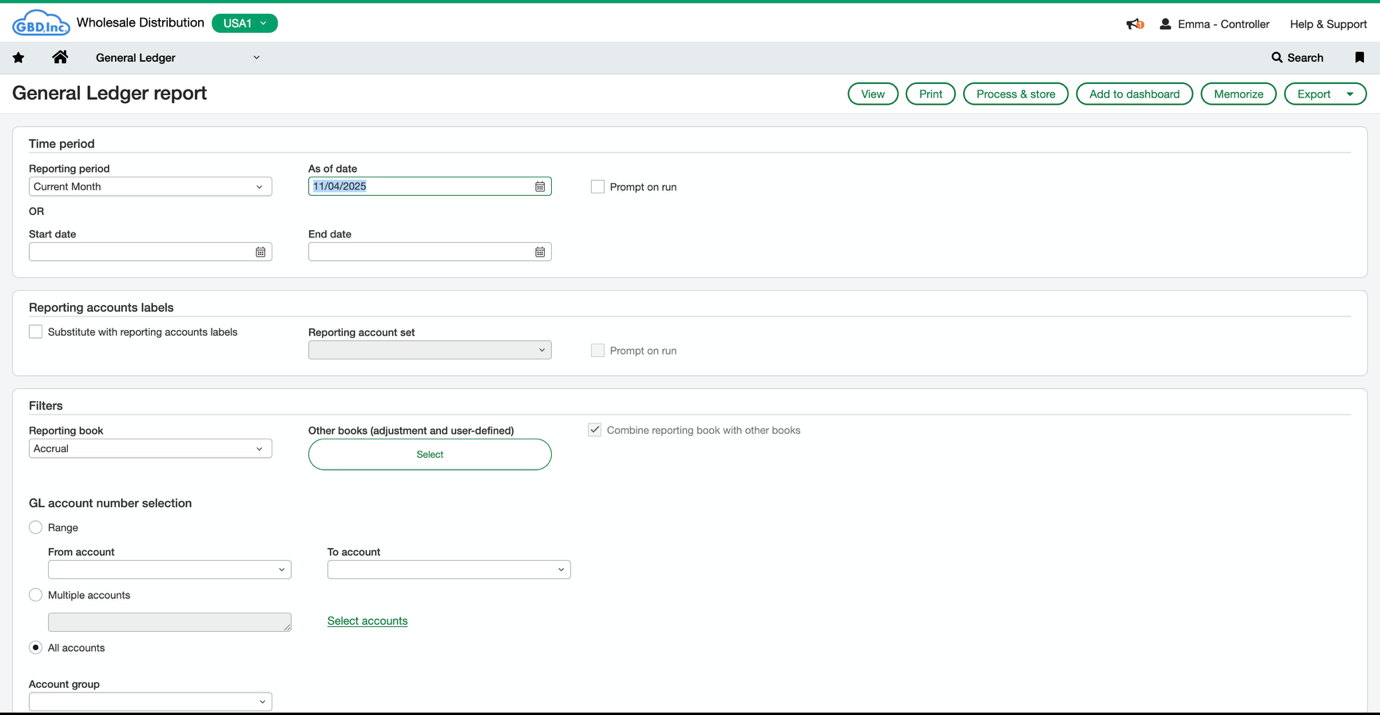Open the Start date calendar icon
The width and height of the screenshot is (1380, 715).
click(x=261, y=252)
